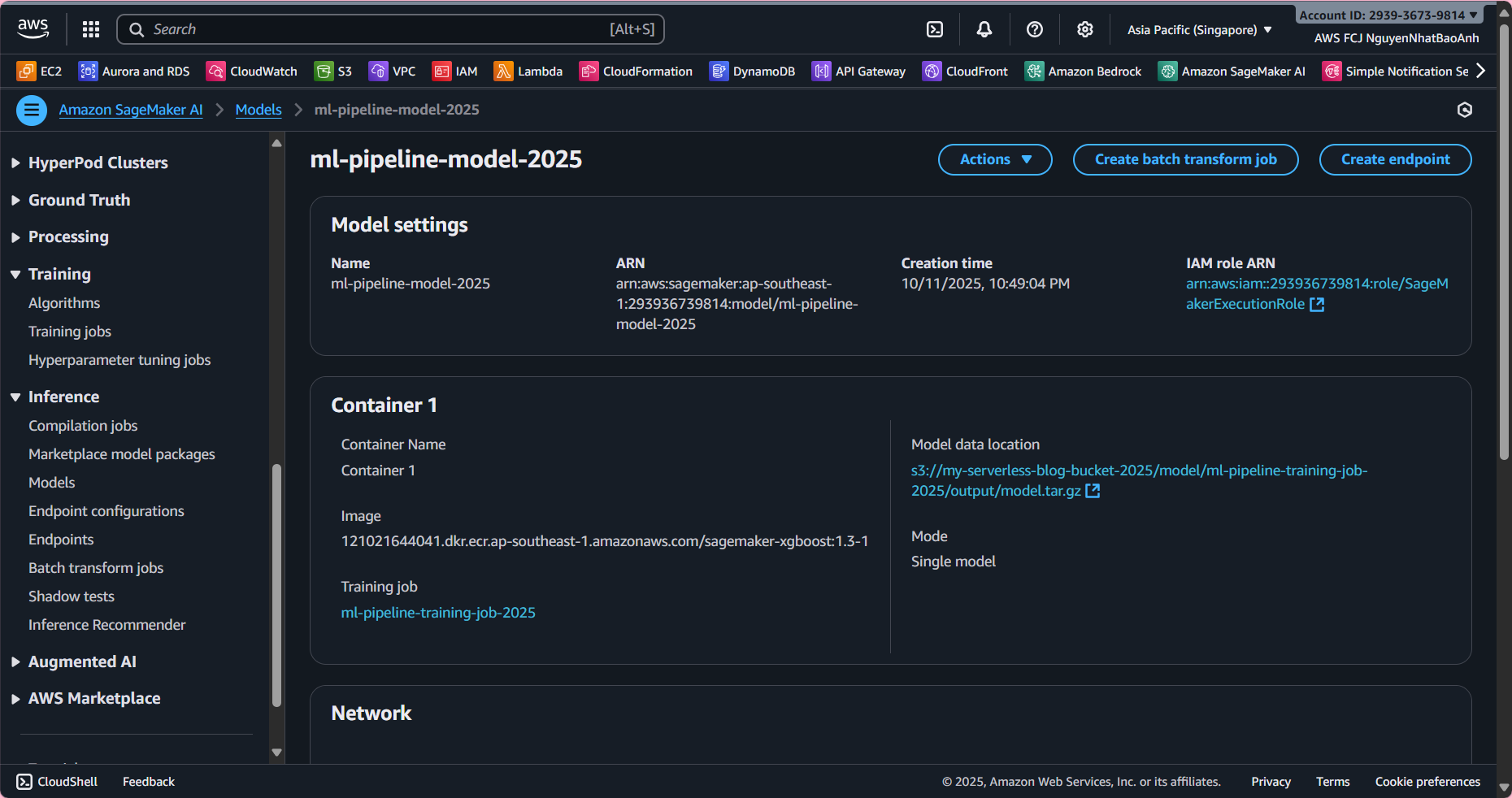Screen dimensions: 1512x798
Task: Click the Create endpoint button
Action: 1395,159
